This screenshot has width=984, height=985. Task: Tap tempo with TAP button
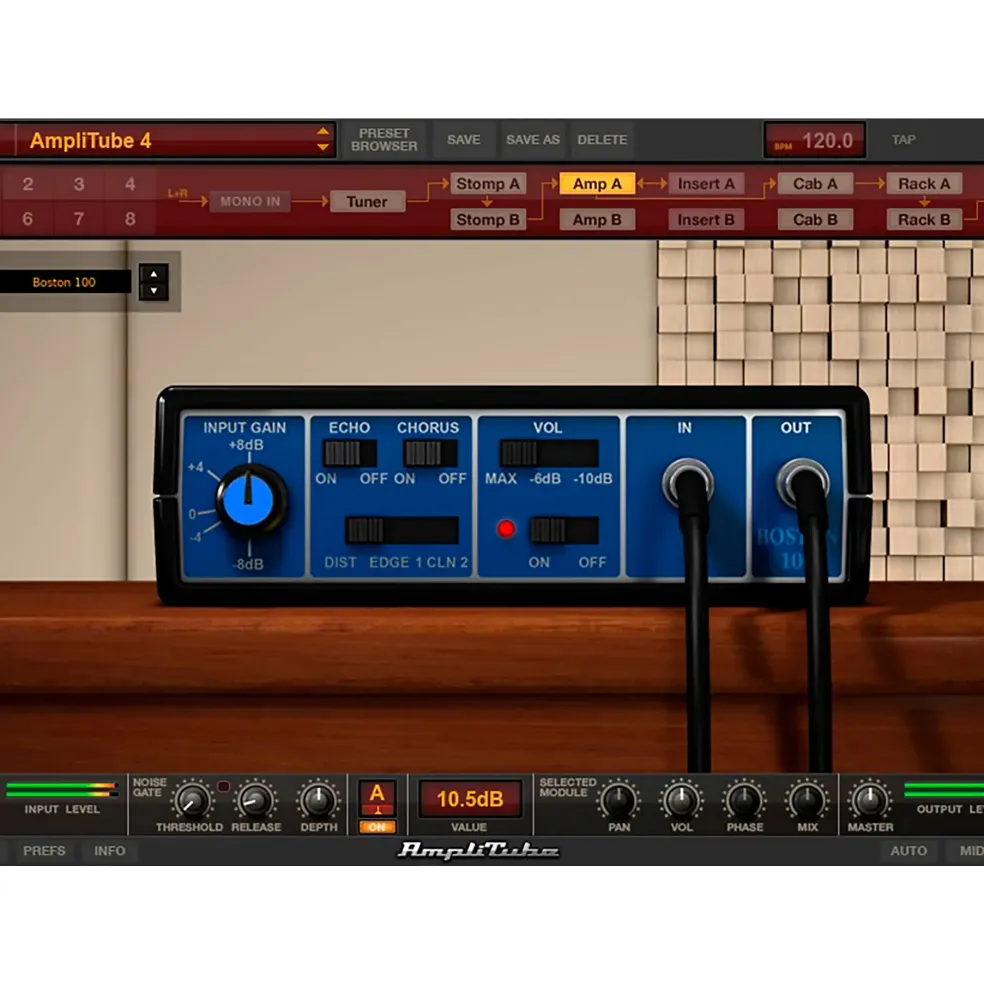coord(904,139)
